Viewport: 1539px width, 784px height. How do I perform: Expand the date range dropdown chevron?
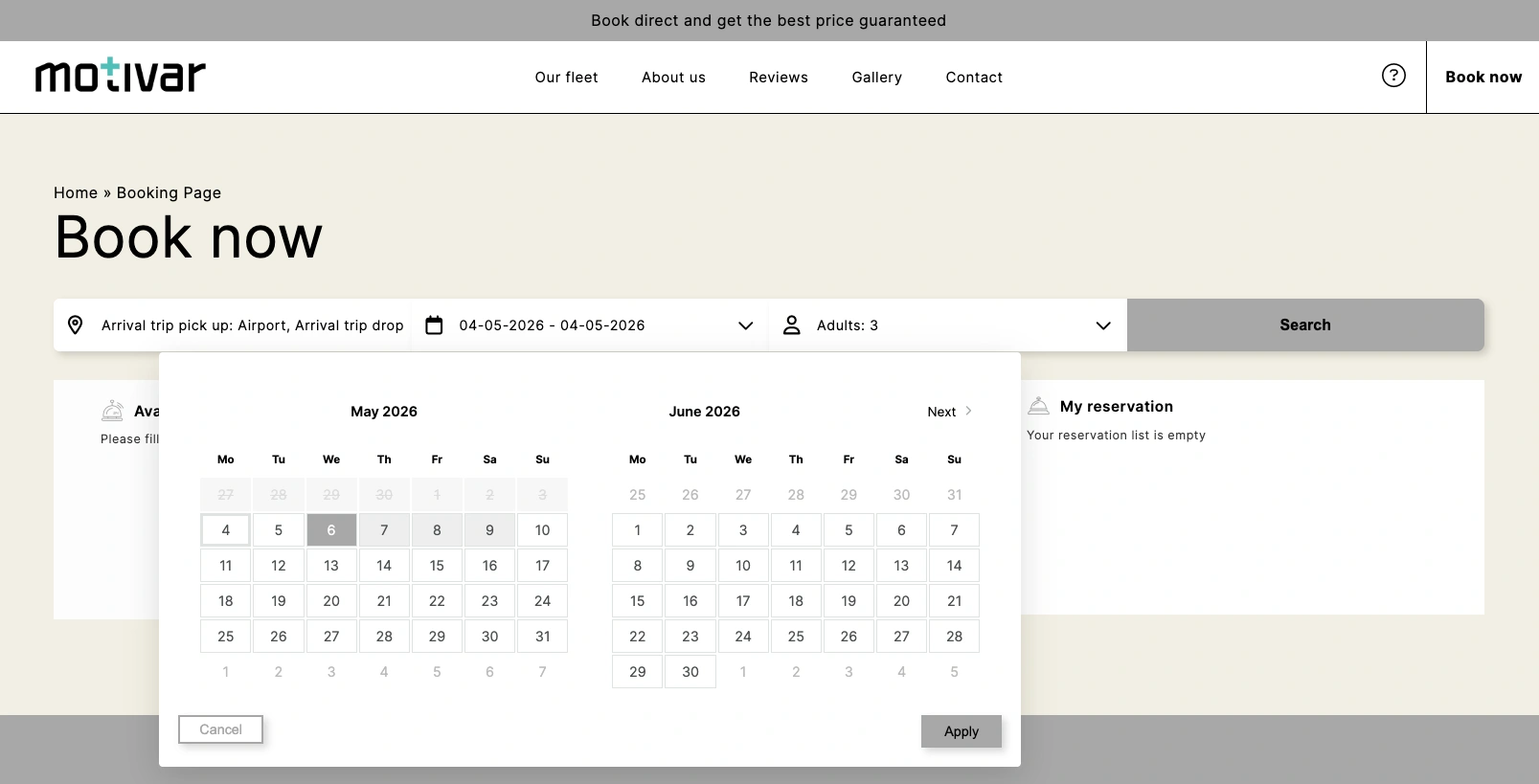(x=746, y=325)
